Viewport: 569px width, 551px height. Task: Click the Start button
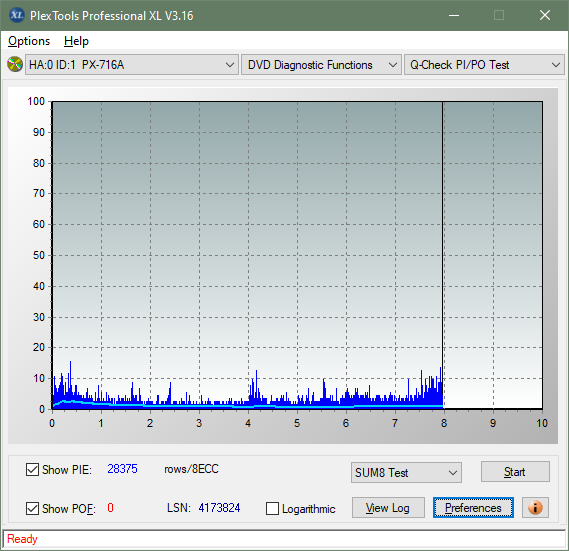click(515, 472)
